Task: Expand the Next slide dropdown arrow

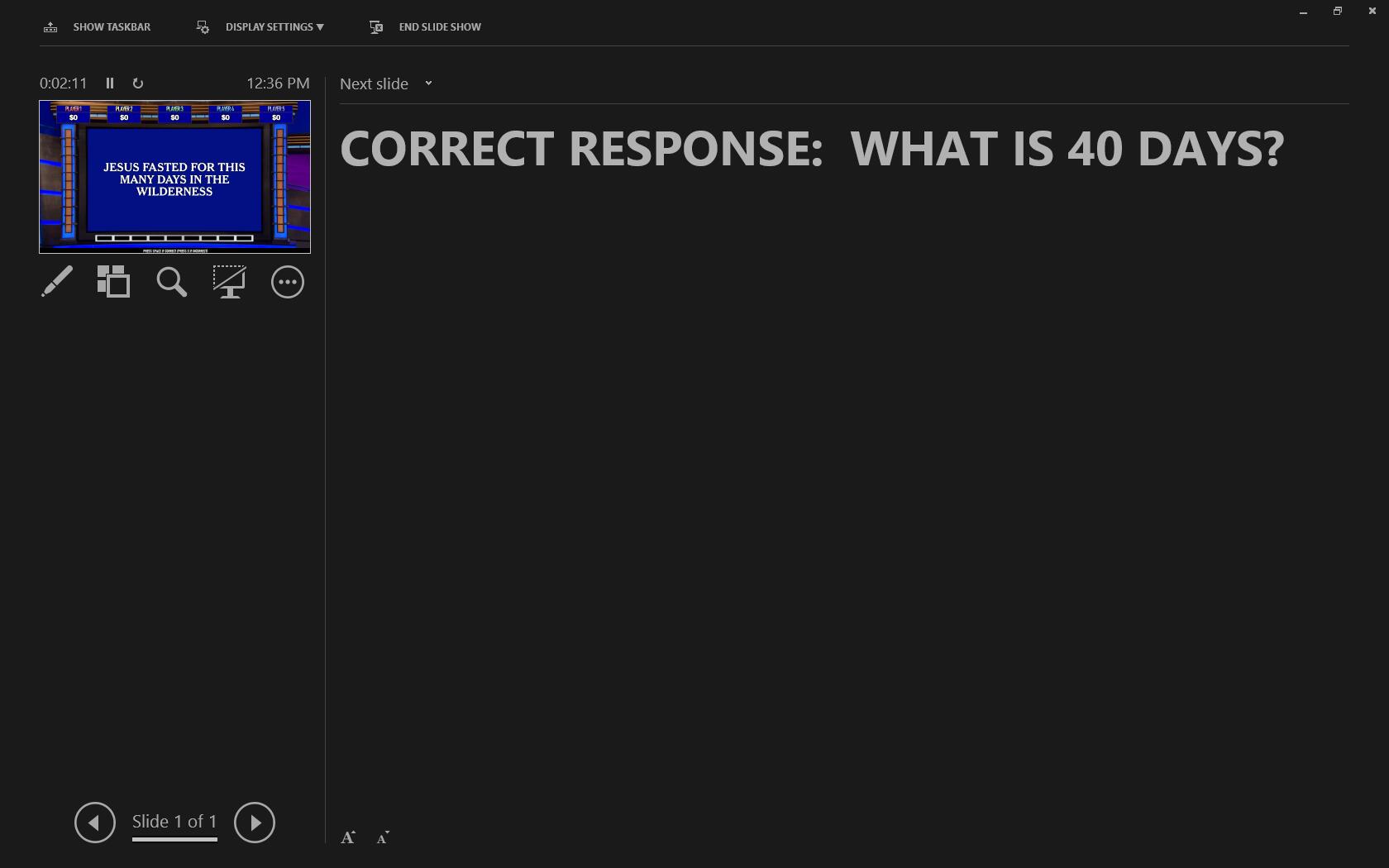Action: tap(428, 83)
